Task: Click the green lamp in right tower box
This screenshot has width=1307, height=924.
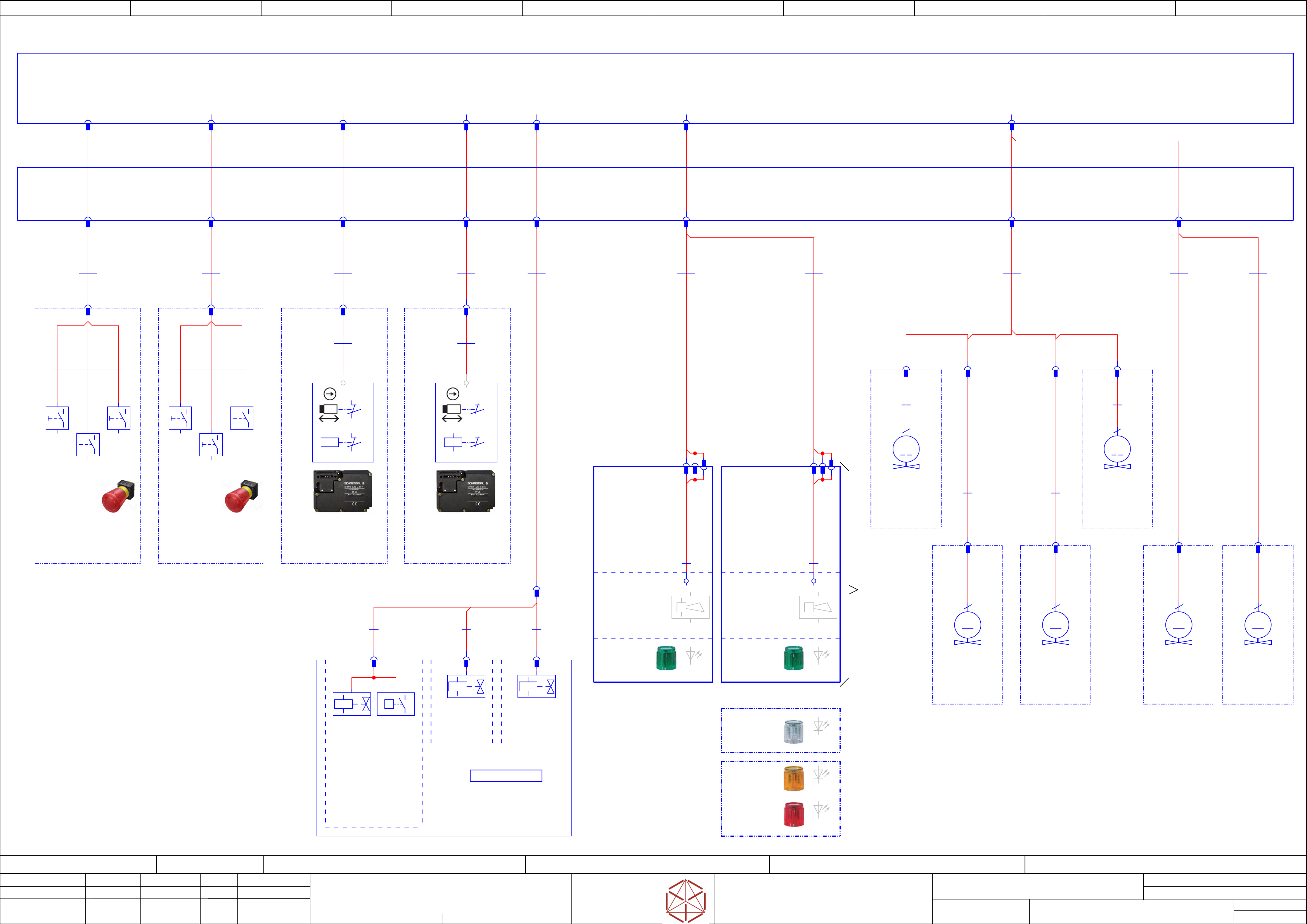Action: coord(793,658)
